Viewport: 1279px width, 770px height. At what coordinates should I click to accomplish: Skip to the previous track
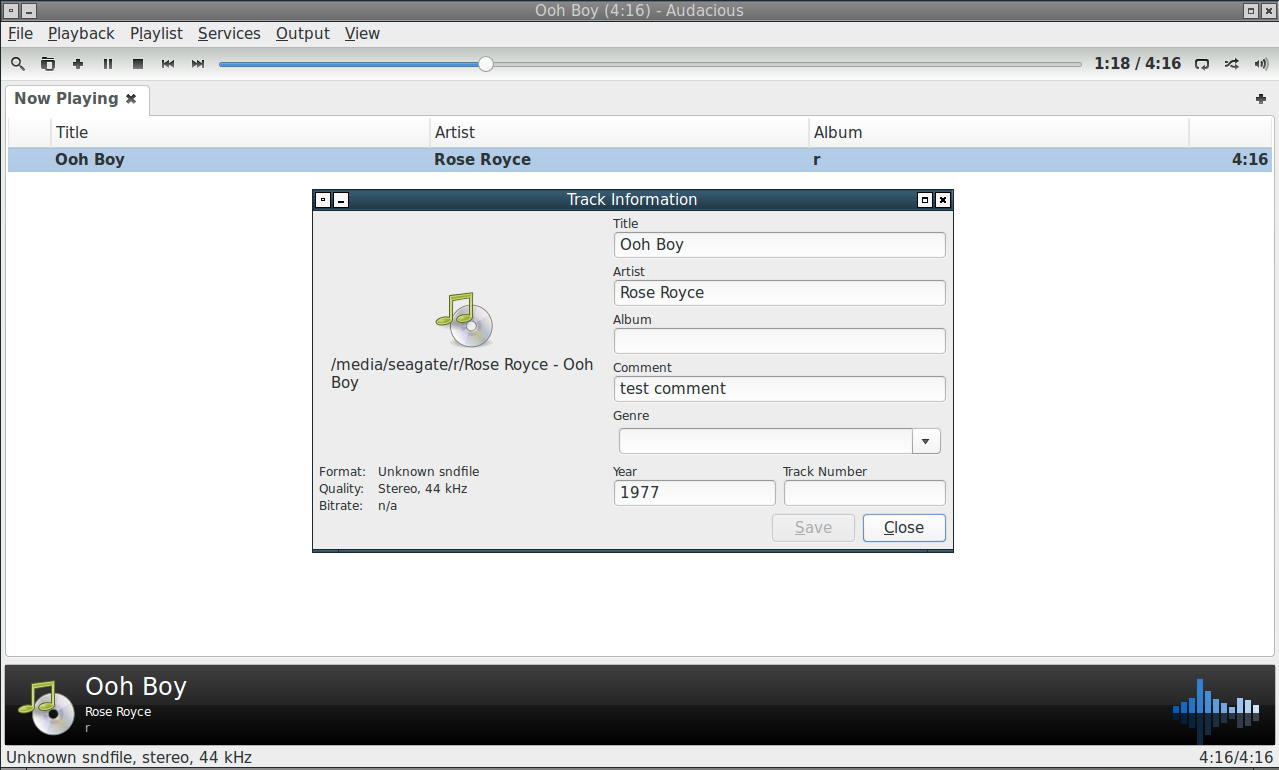168,63
